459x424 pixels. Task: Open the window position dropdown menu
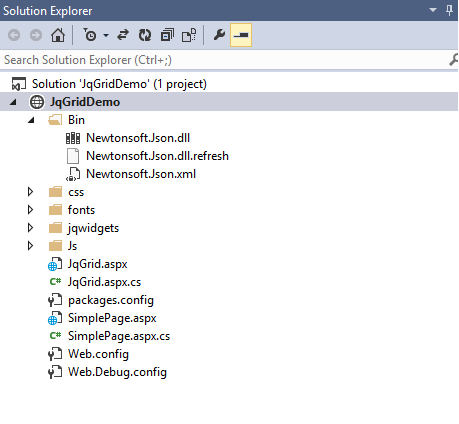[433, 10]
